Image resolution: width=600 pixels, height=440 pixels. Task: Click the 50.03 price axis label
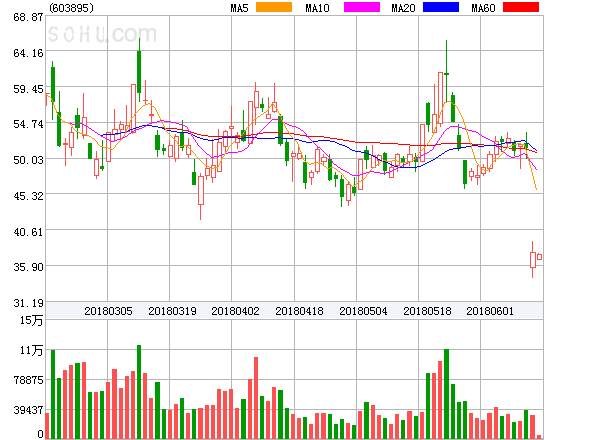click(28, 160)
